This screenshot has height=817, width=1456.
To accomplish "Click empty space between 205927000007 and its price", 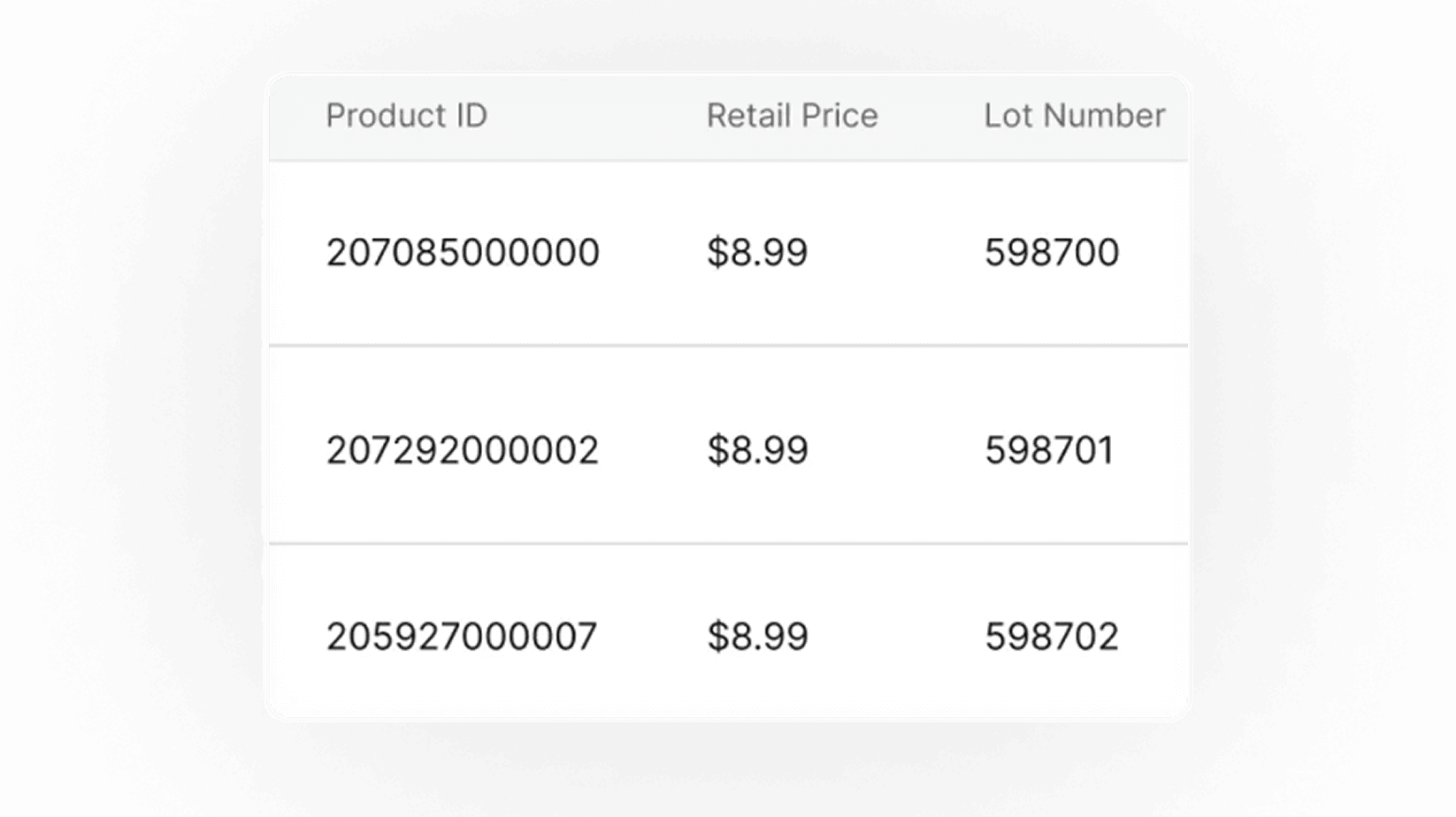I will (653, 637).
